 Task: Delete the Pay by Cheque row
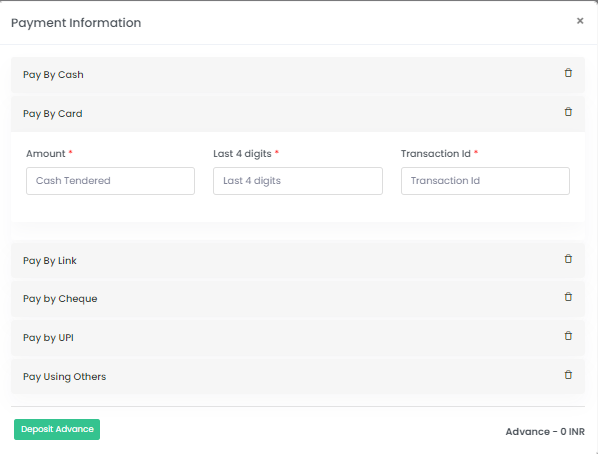pyautogui.click(x=568, y=297)
